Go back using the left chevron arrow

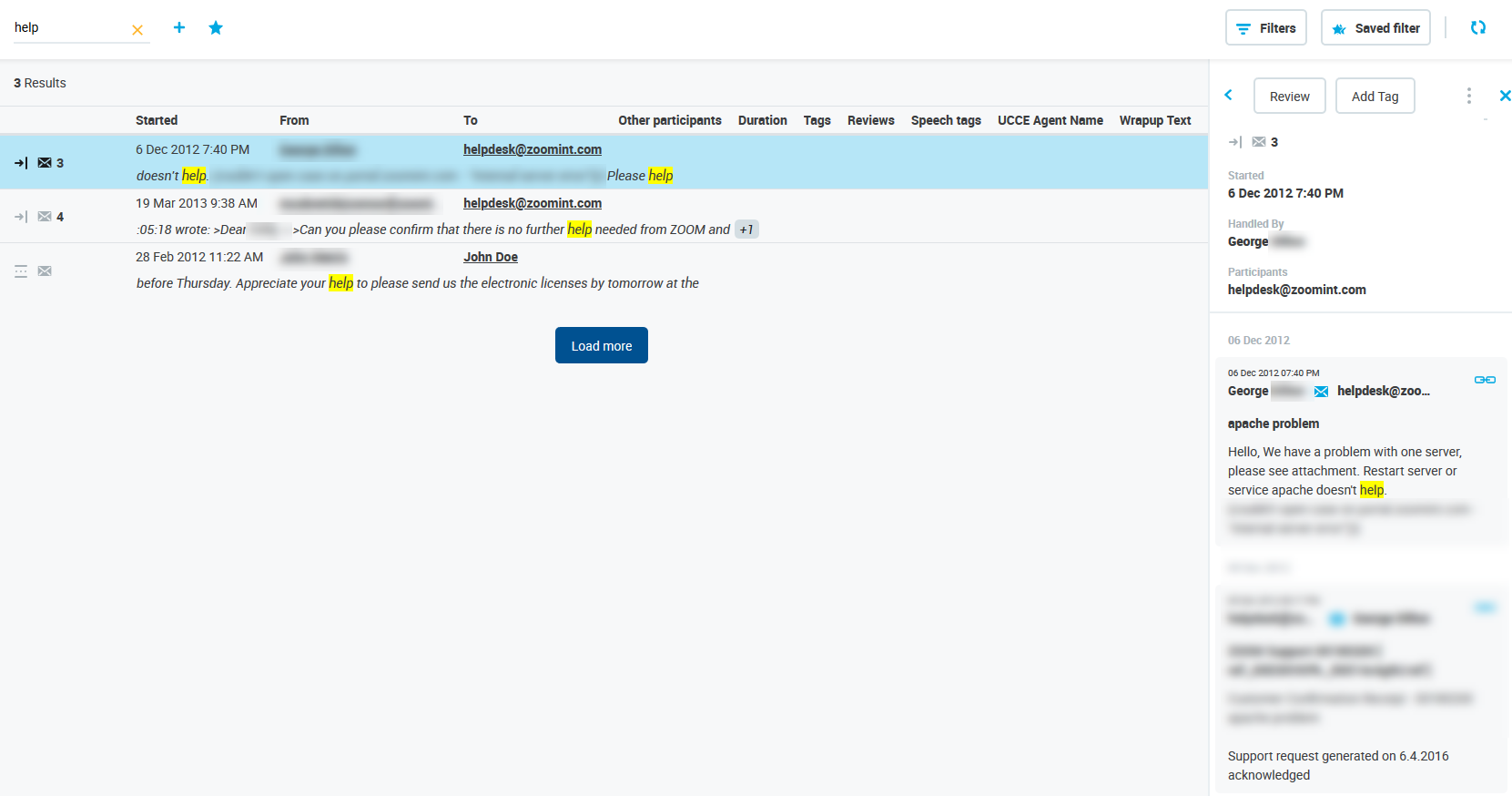[x=1229, y=95]
